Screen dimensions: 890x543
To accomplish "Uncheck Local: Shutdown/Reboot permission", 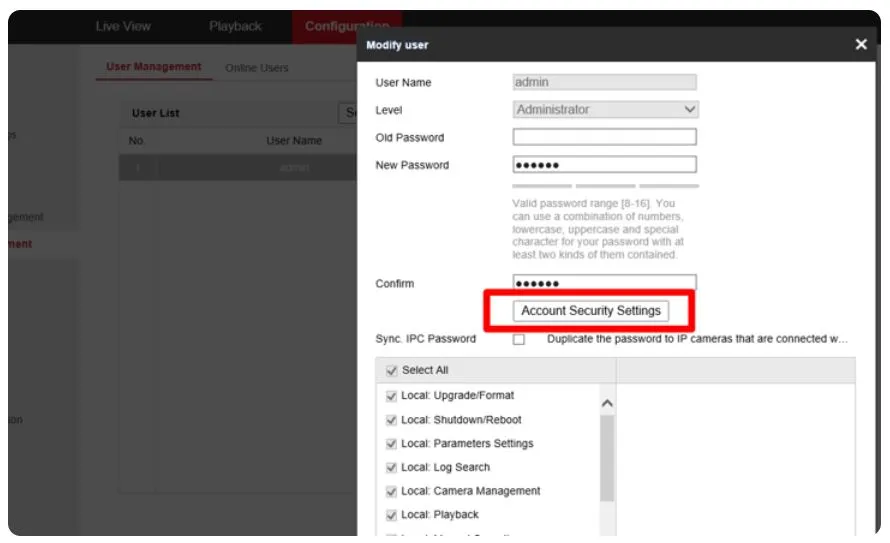I will point(391,420).
